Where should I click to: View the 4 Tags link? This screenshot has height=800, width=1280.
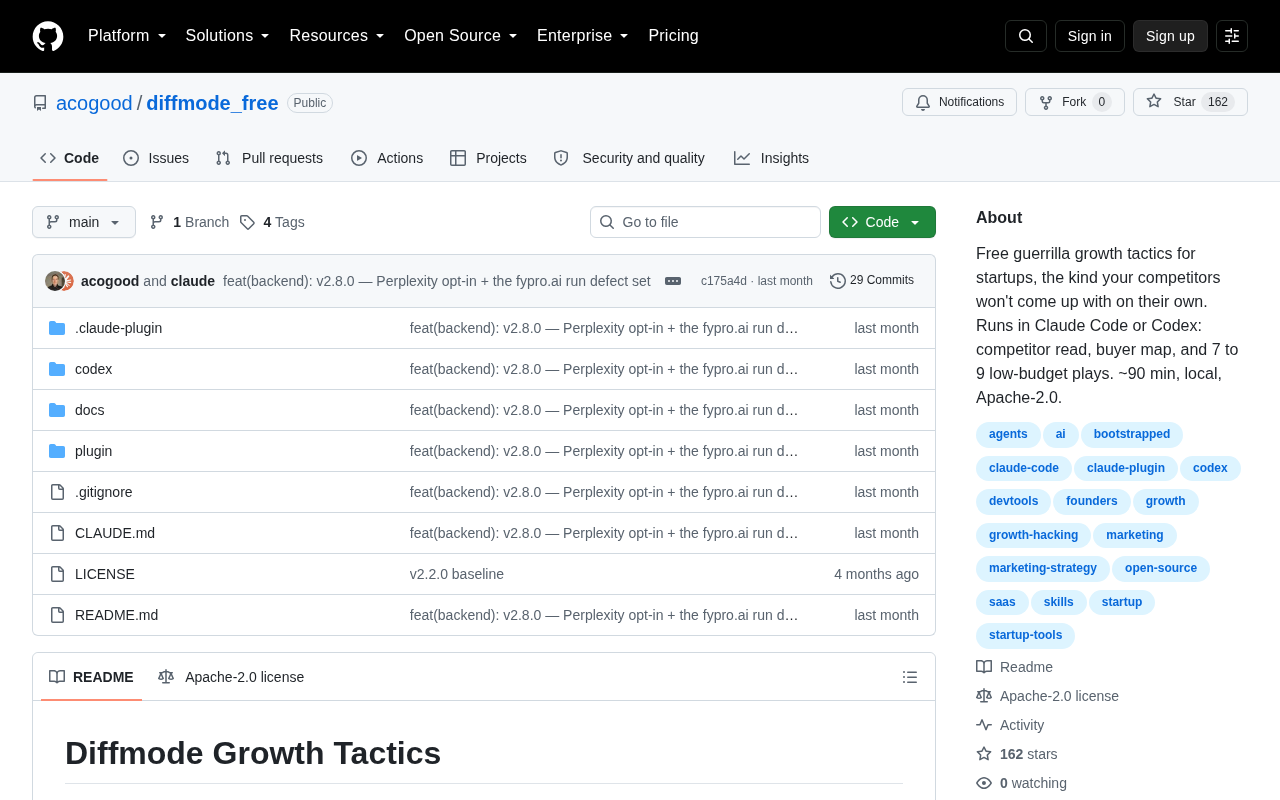[272, 222]
